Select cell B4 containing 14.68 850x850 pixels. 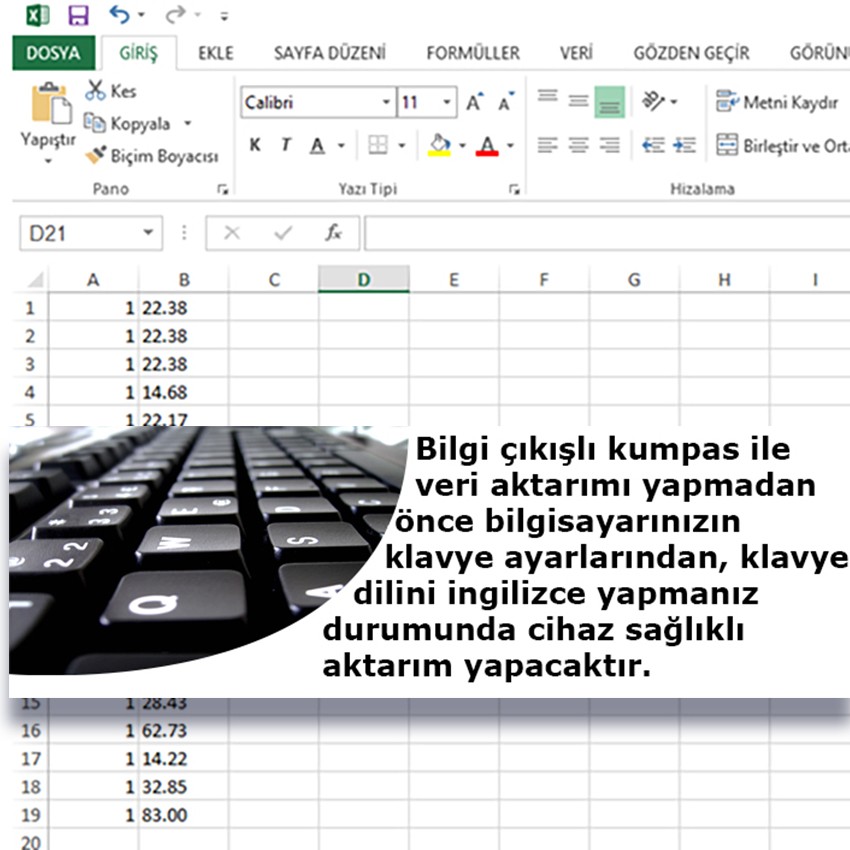pyautogui.click(x=183, y=392)
